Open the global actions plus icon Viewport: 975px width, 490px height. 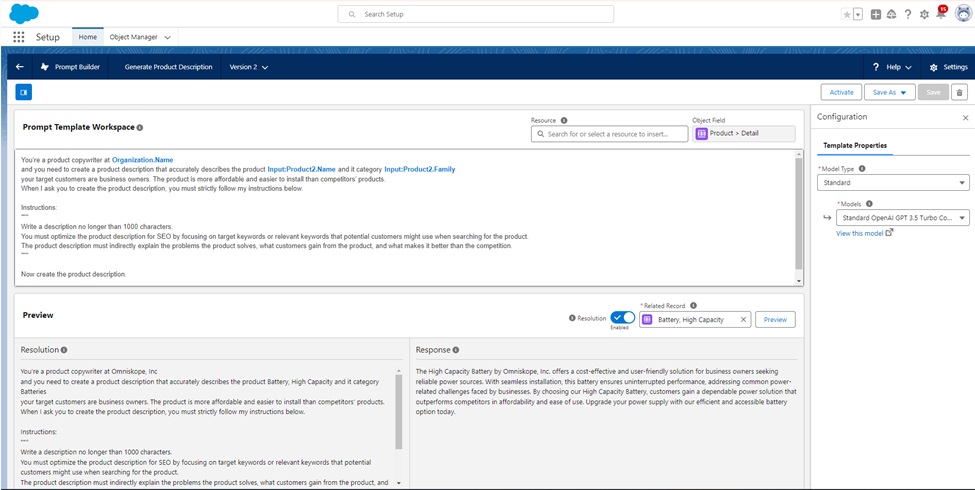click(876, 14)
